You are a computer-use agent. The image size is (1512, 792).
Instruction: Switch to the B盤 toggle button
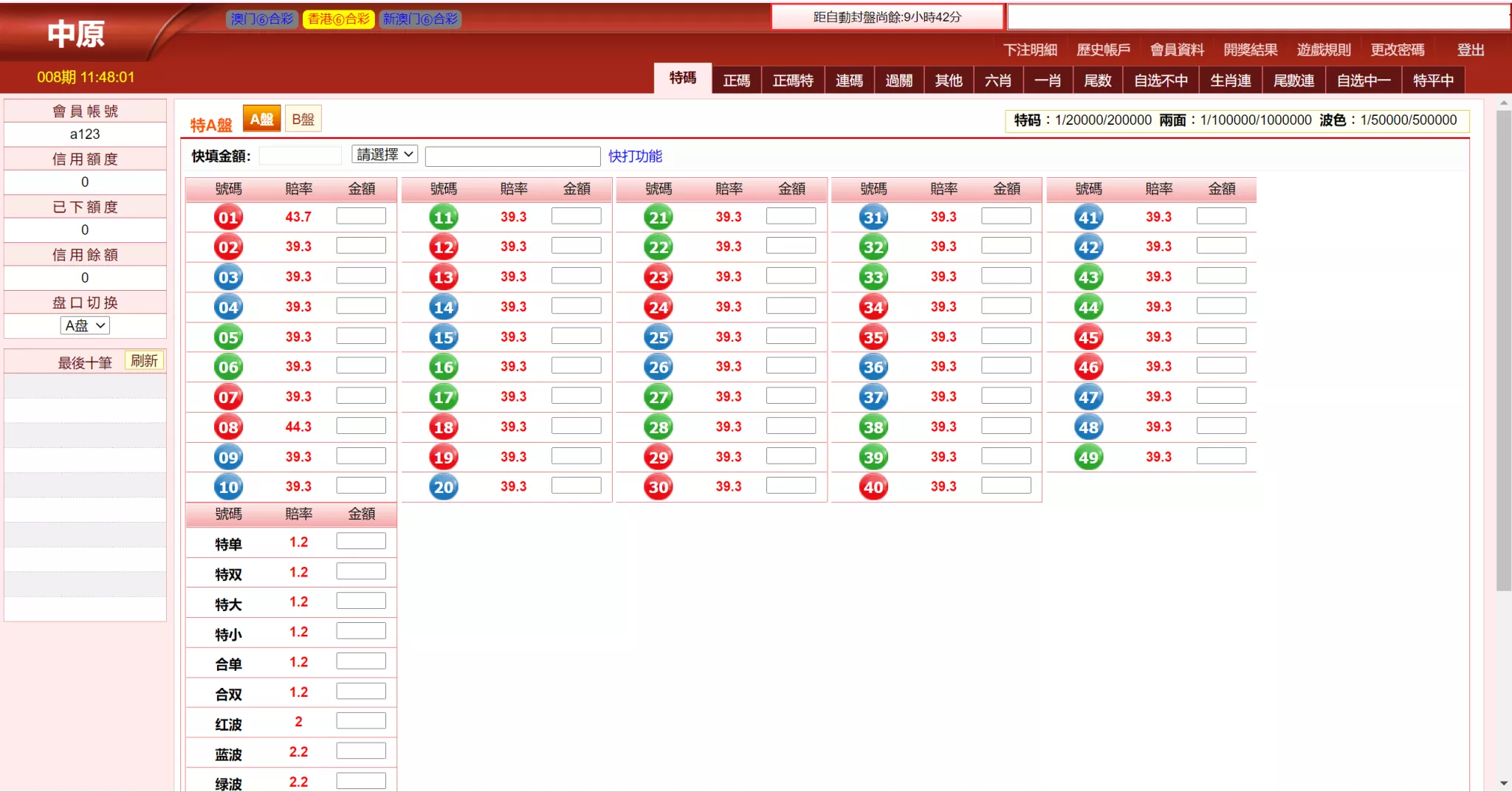tap(303, 120)
